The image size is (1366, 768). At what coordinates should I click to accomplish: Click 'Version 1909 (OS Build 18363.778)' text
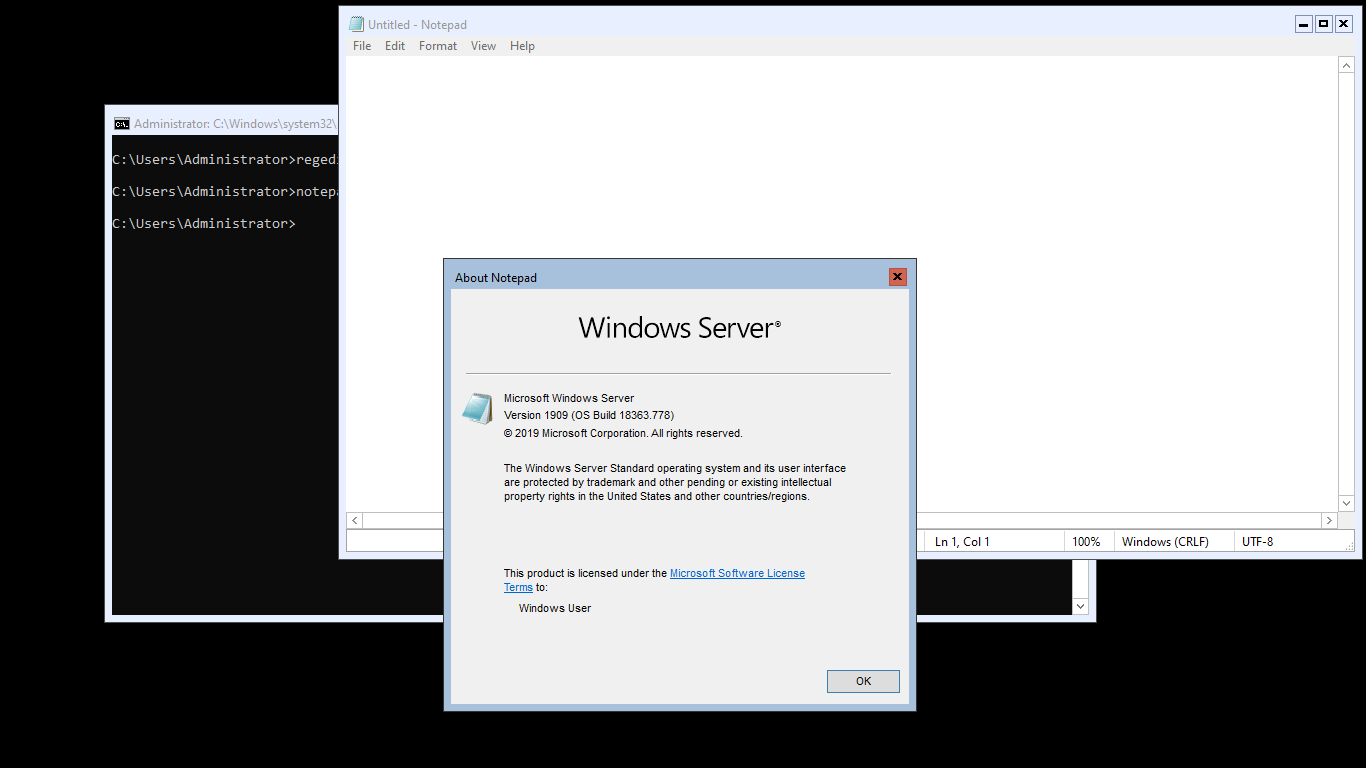(x=589, y=415)
